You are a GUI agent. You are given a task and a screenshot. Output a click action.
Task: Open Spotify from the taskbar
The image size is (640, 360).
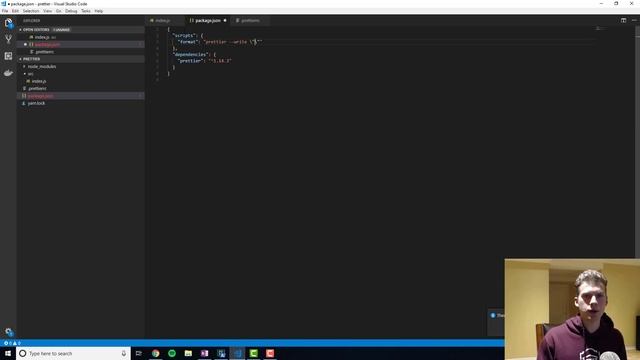click(x=172, y=353)
